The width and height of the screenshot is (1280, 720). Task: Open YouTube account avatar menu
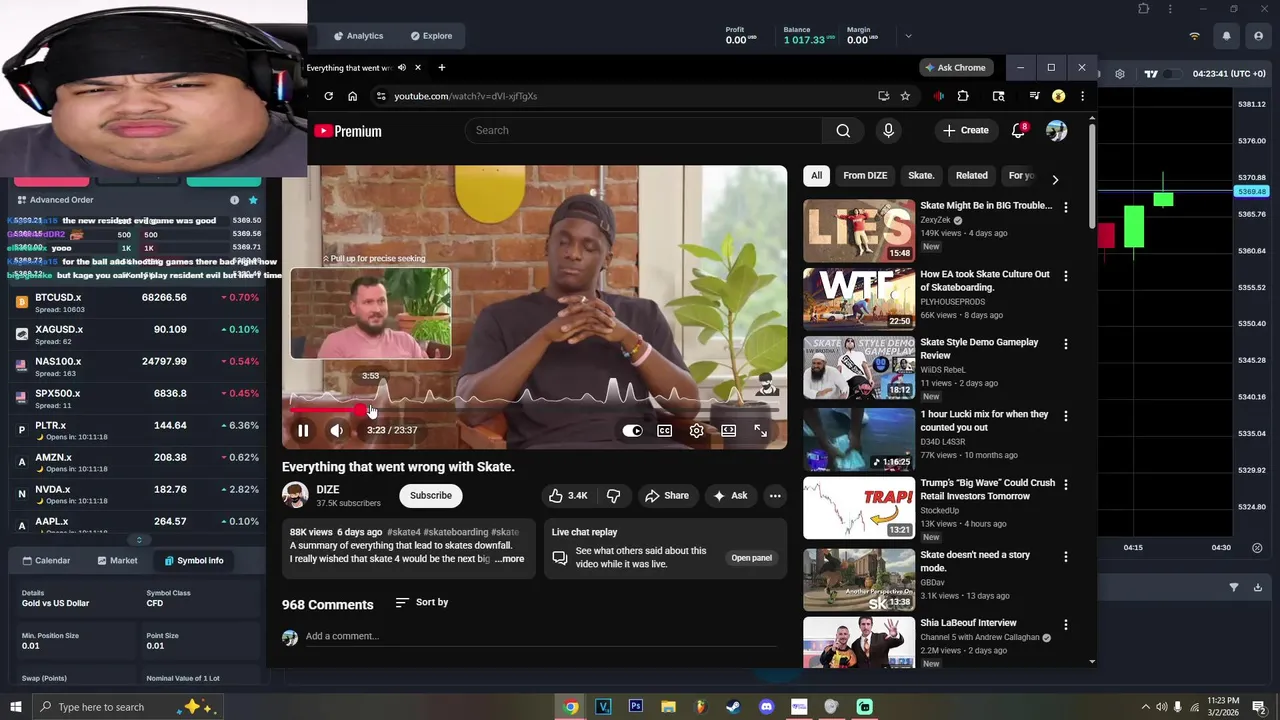1056,131
